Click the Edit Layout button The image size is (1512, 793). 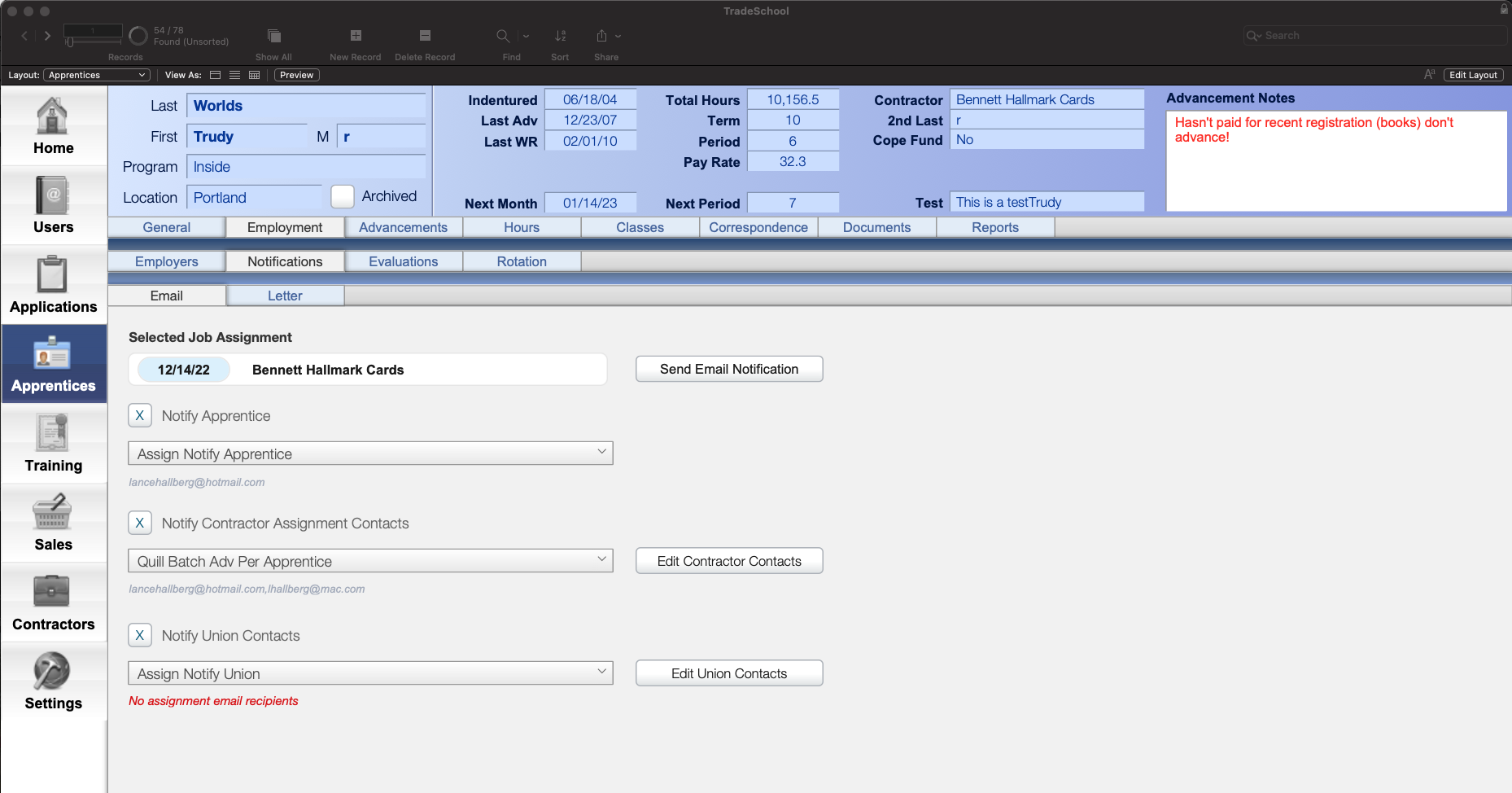(1473, 75)
